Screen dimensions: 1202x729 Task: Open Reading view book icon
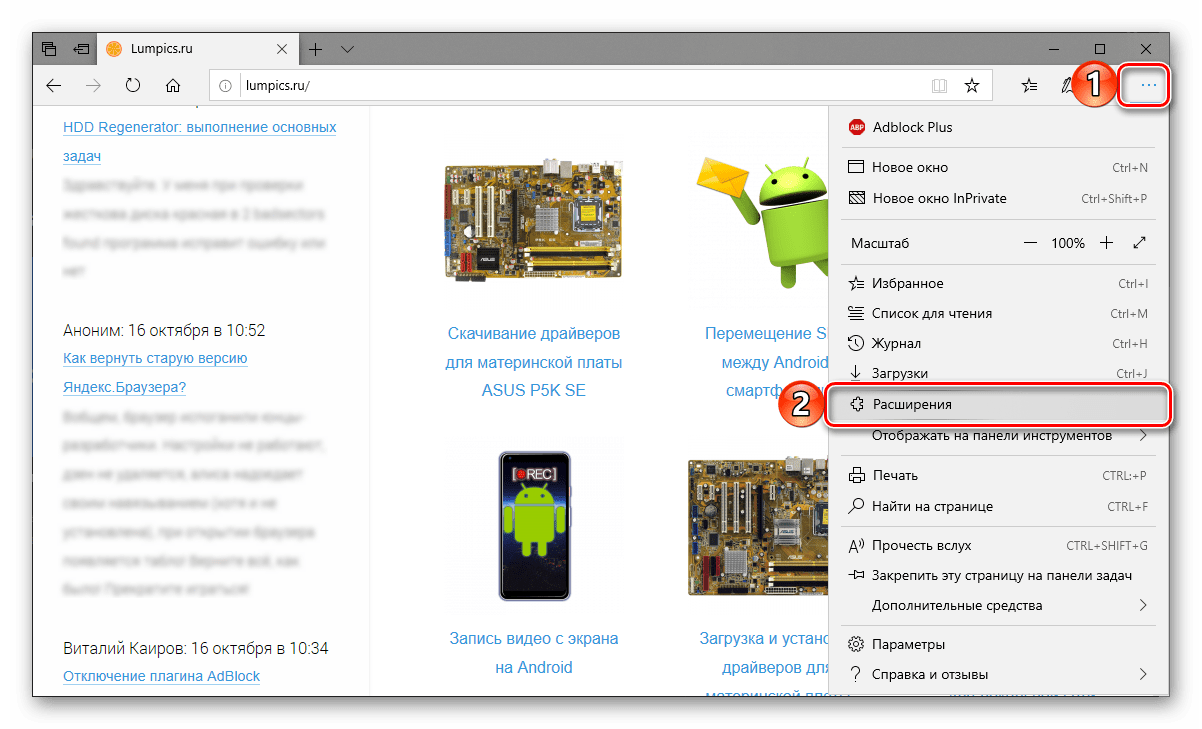point(938,86)
